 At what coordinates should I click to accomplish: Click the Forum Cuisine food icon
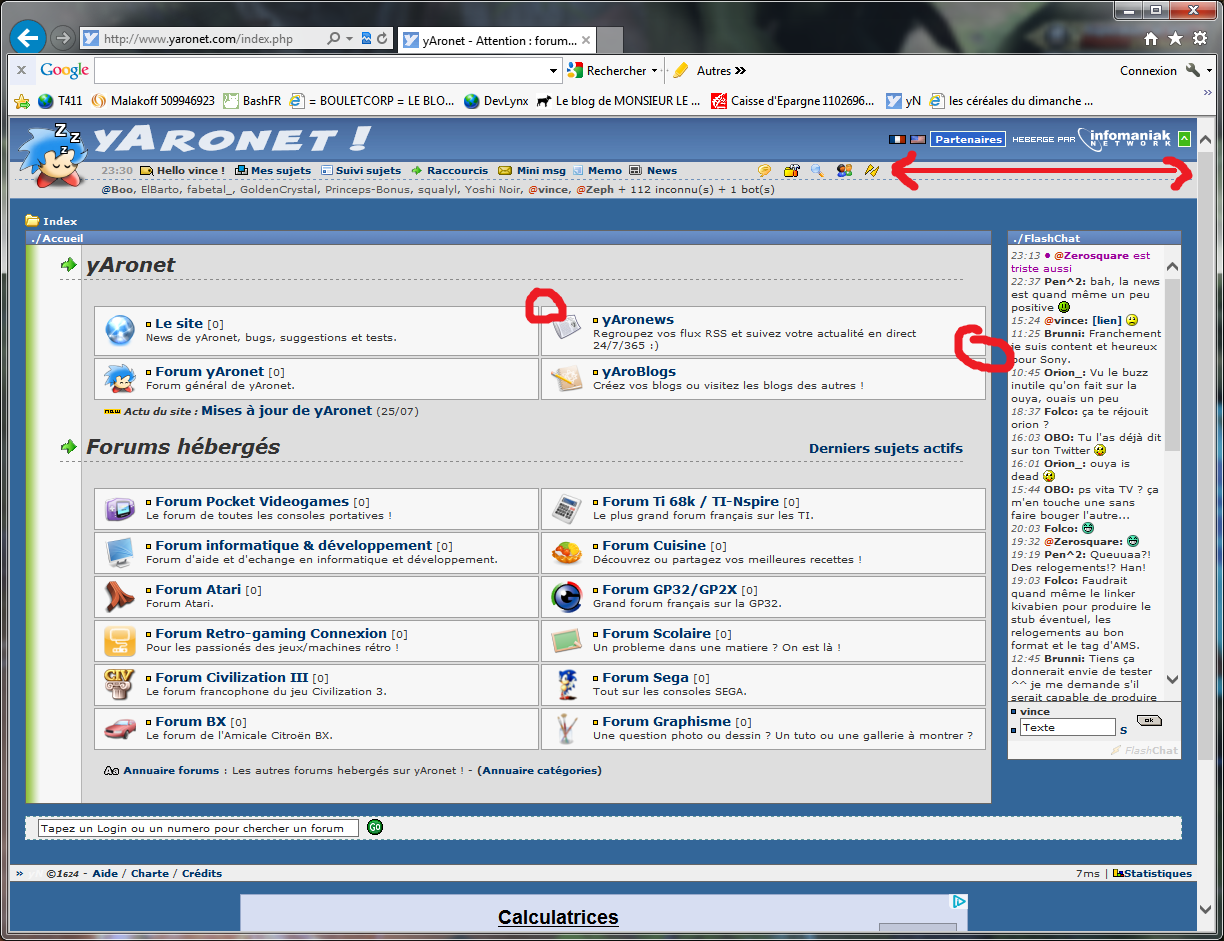tap(567, 552)
